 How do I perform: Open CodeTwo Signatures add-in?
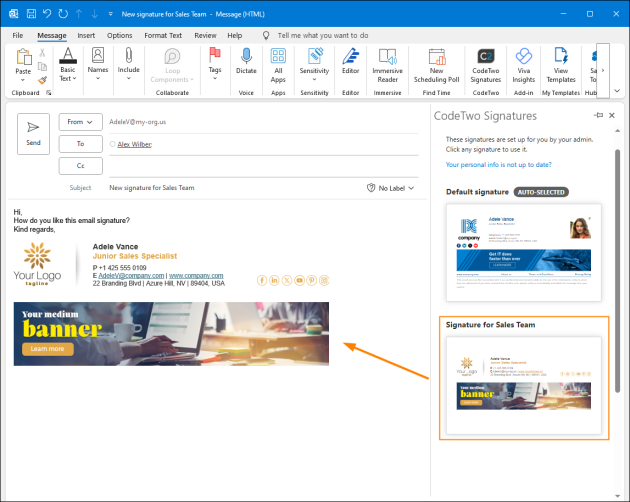[x=485, y=66]
